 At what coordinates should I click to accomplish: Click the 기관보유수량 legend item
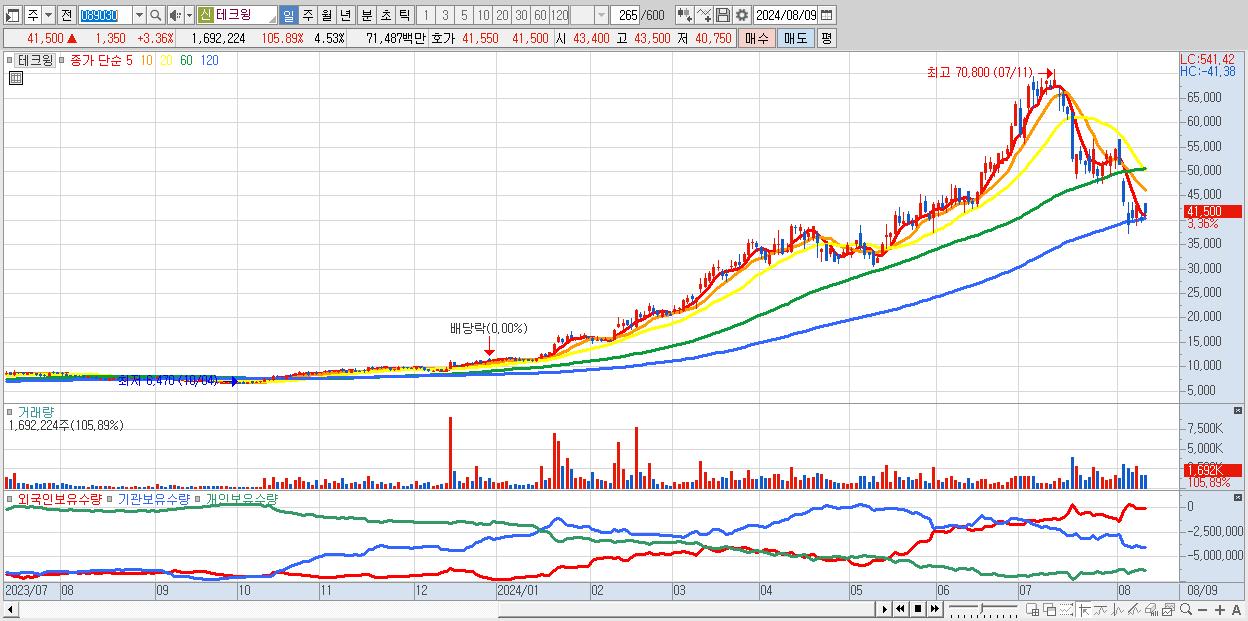(155, 498)
